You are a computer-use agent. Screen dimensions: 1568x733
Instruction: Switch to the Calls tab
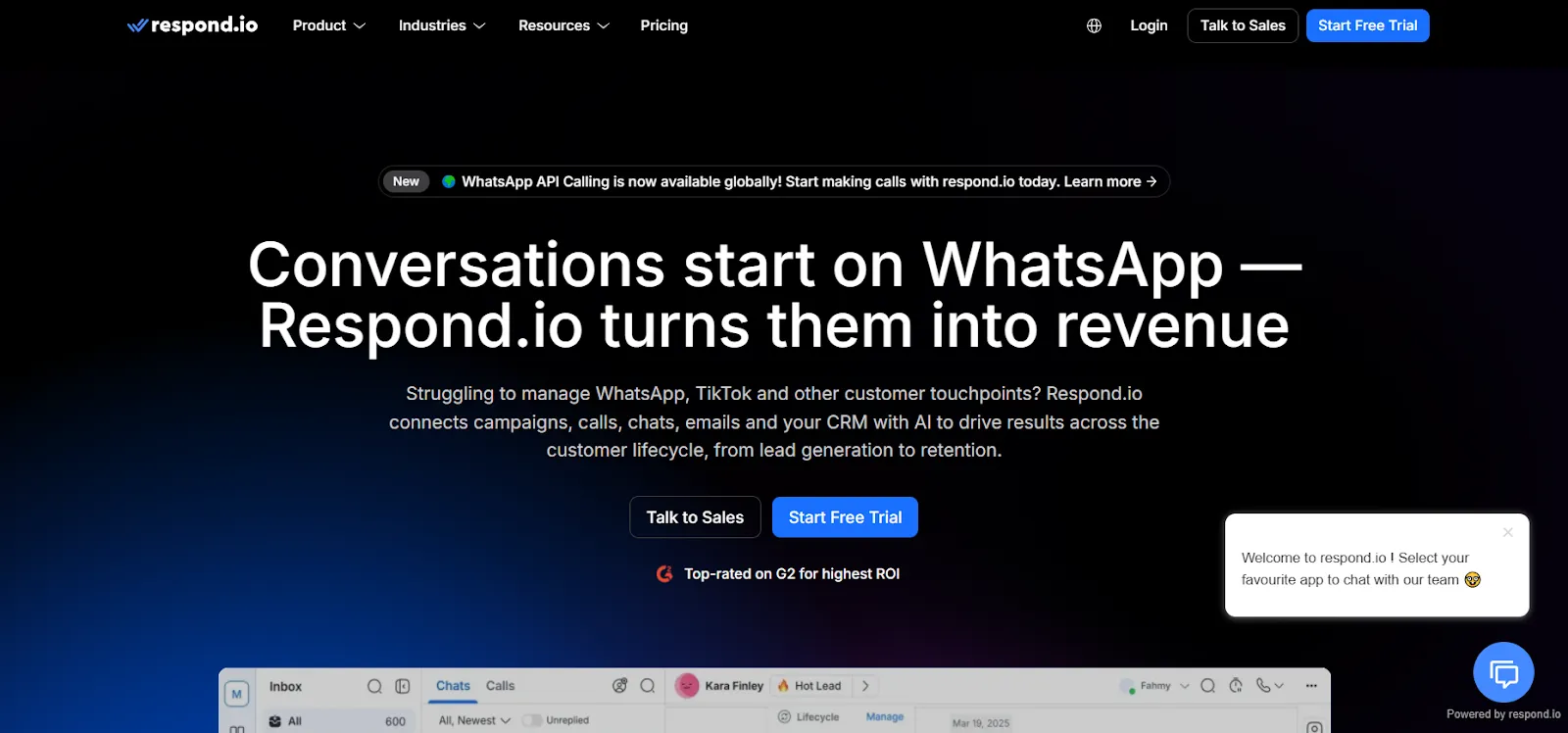(500, 686)
